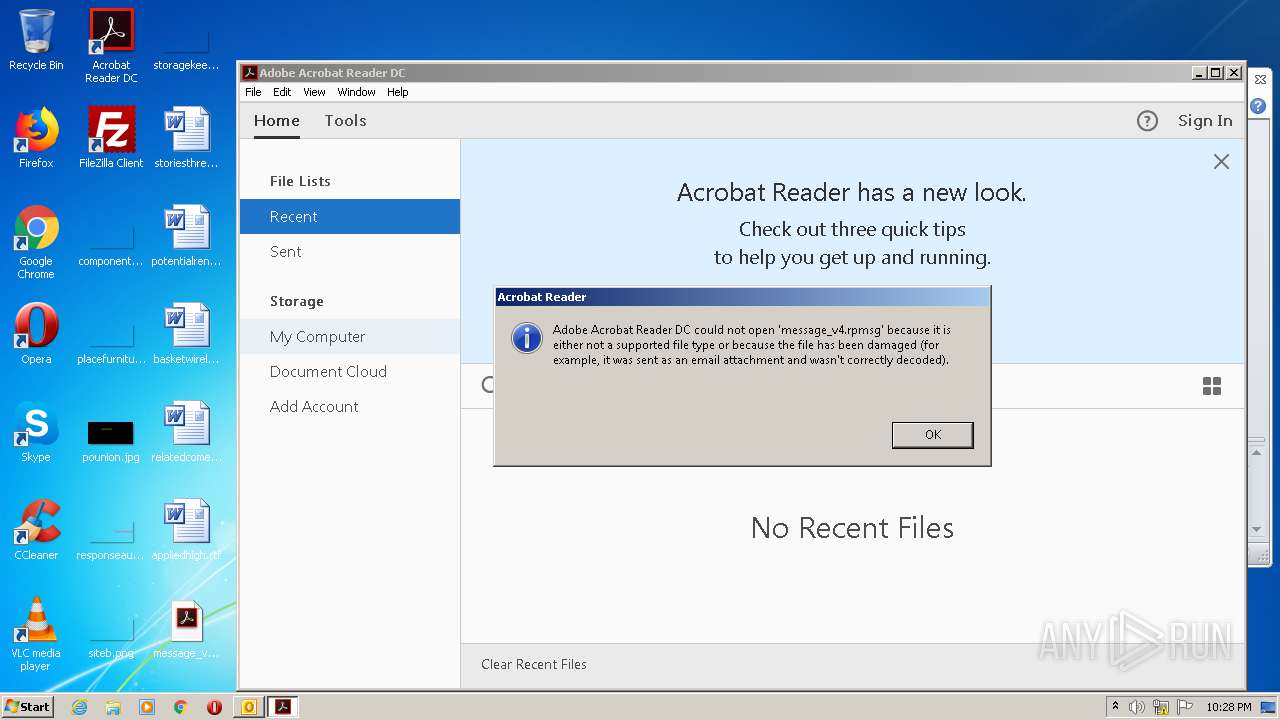The height and width of the screenshot is (720, 1280).
Task: Launch Opera from the taskbar
Action: click(x=214, y=707)
